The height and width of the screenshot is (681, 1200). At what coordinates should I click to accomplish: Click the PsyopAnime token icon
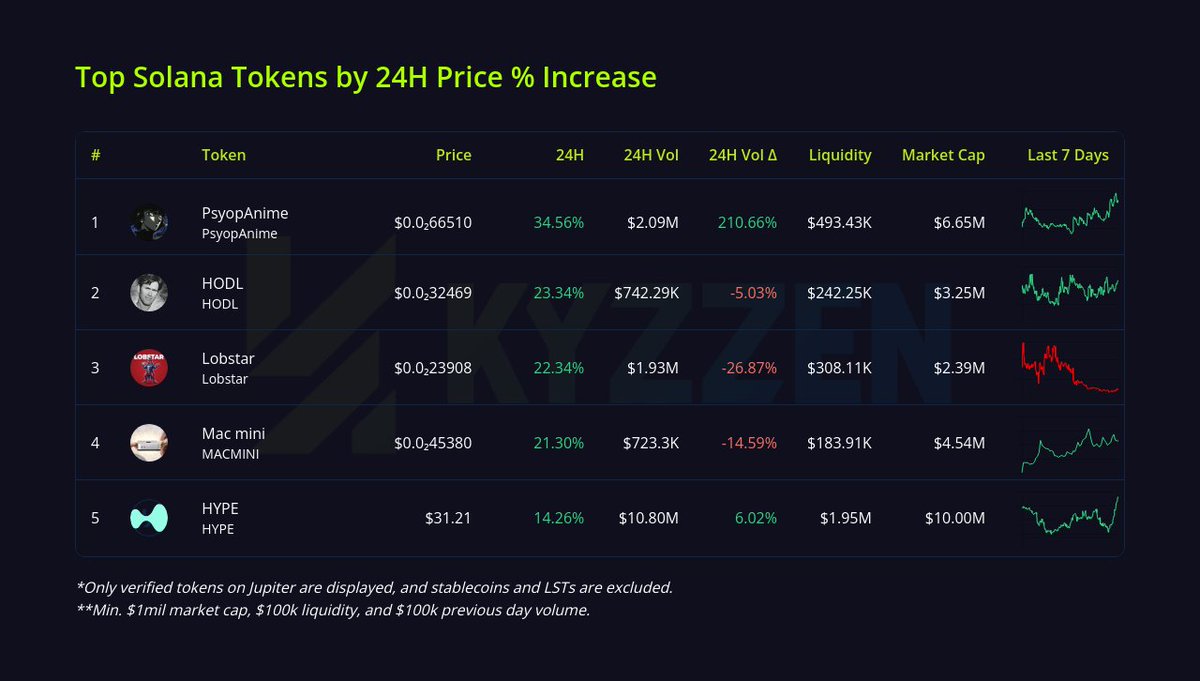(149, 222)
